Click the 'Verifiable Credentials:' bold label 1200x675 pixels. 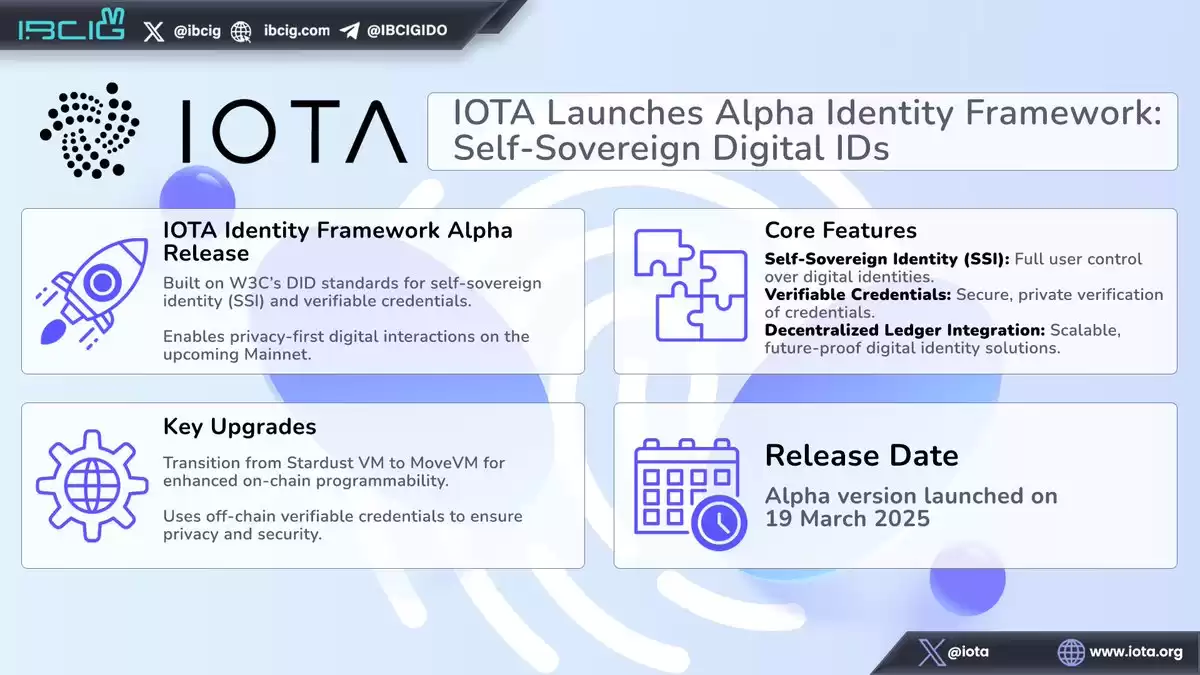coord(858,295)
